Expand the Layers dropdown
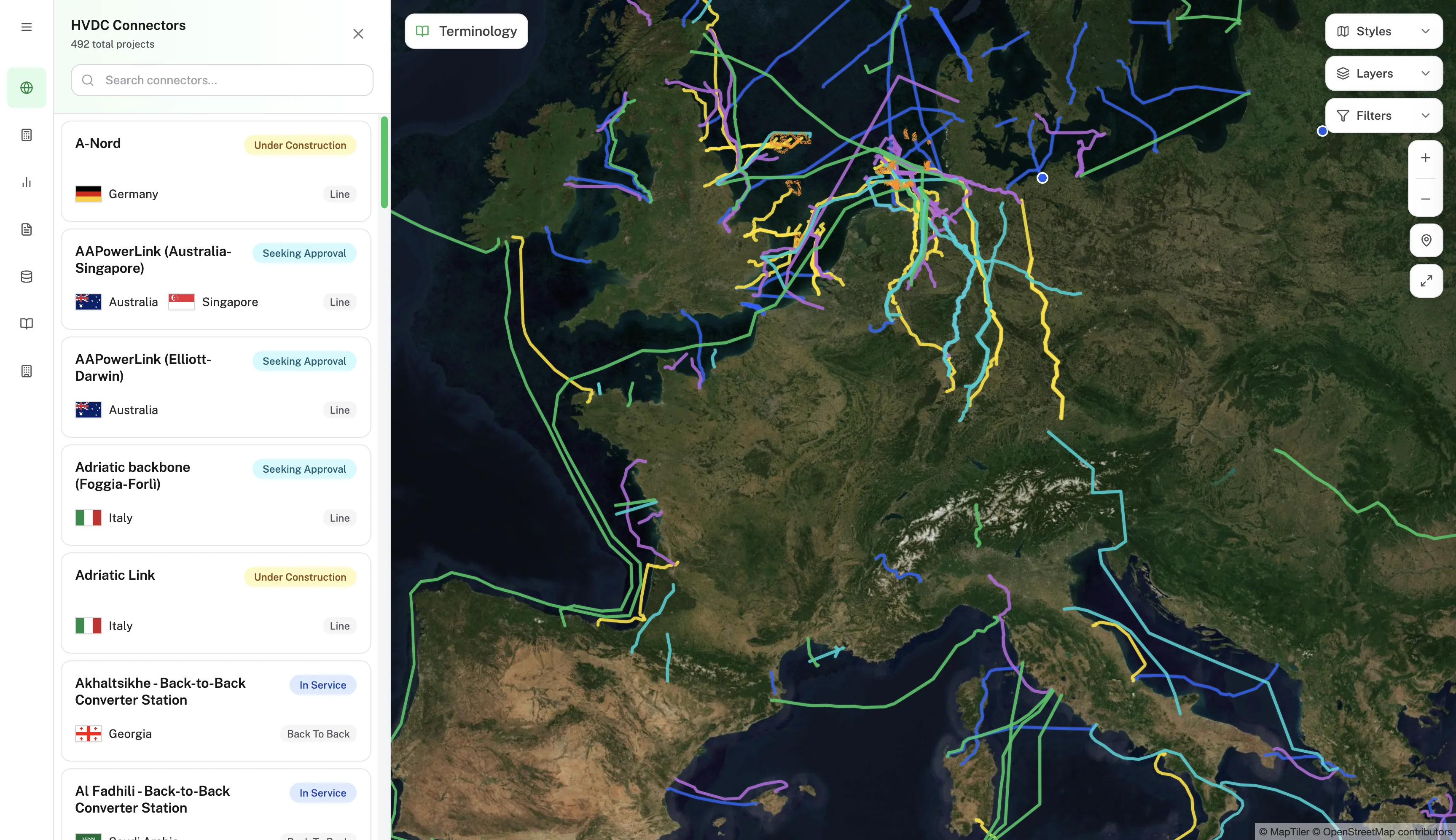This screenshot has width=1456, height=840. tap(1383, 73)
